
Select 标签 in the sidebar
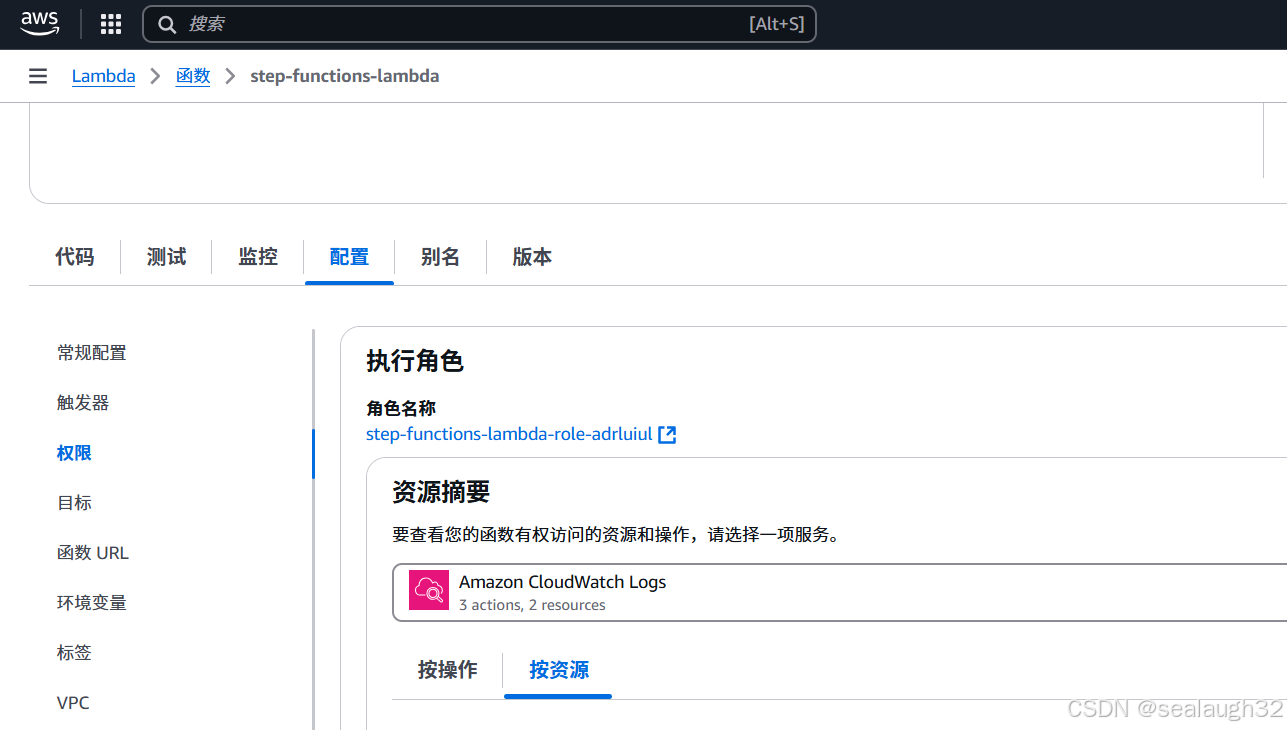(x=74, y=653)
